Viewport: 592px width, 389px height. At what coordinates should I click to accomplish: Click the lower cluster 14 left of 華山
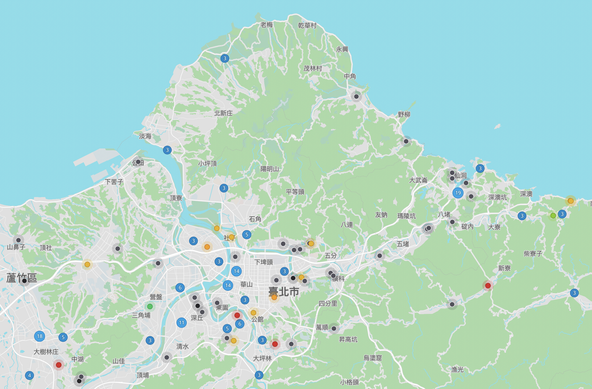[228, 285]
